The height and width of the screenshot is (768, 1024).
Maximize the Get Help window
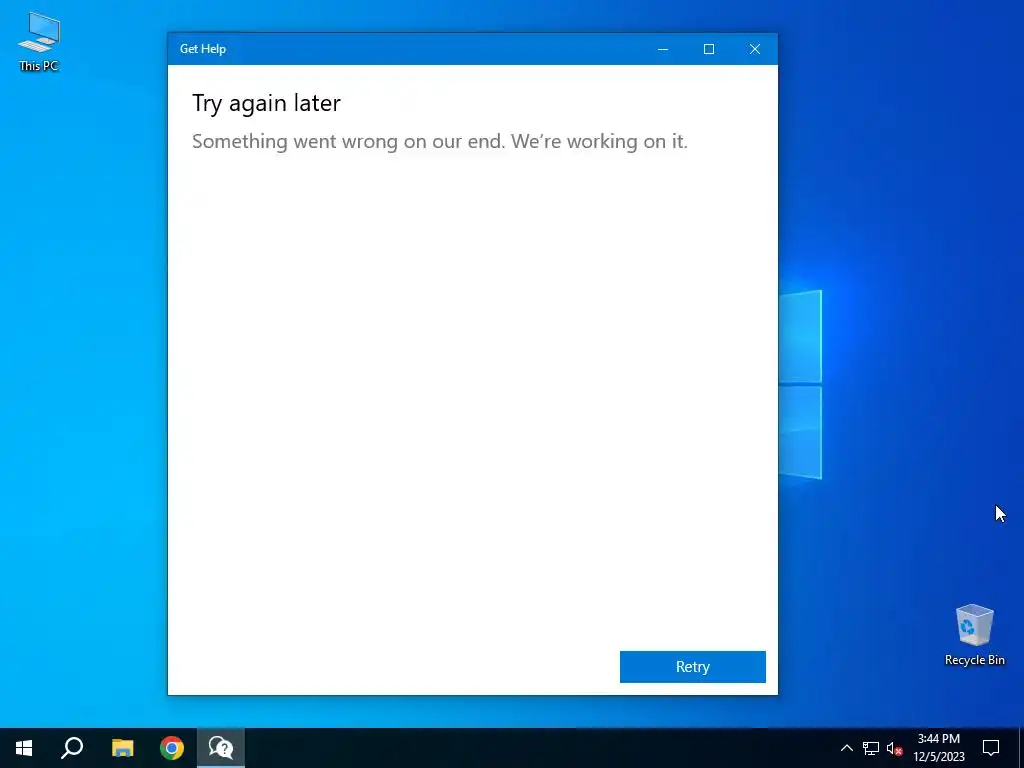709,49
